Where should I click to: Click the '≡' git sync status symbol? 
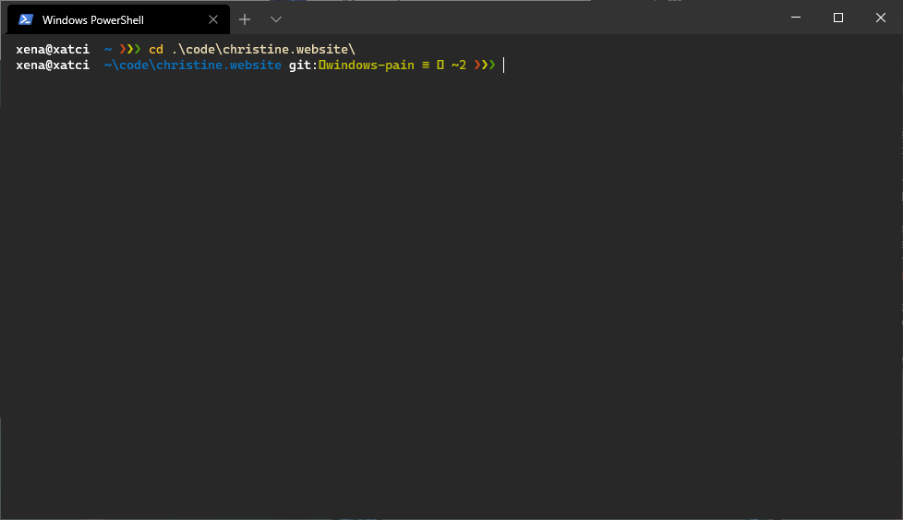[x=426, y=65]
